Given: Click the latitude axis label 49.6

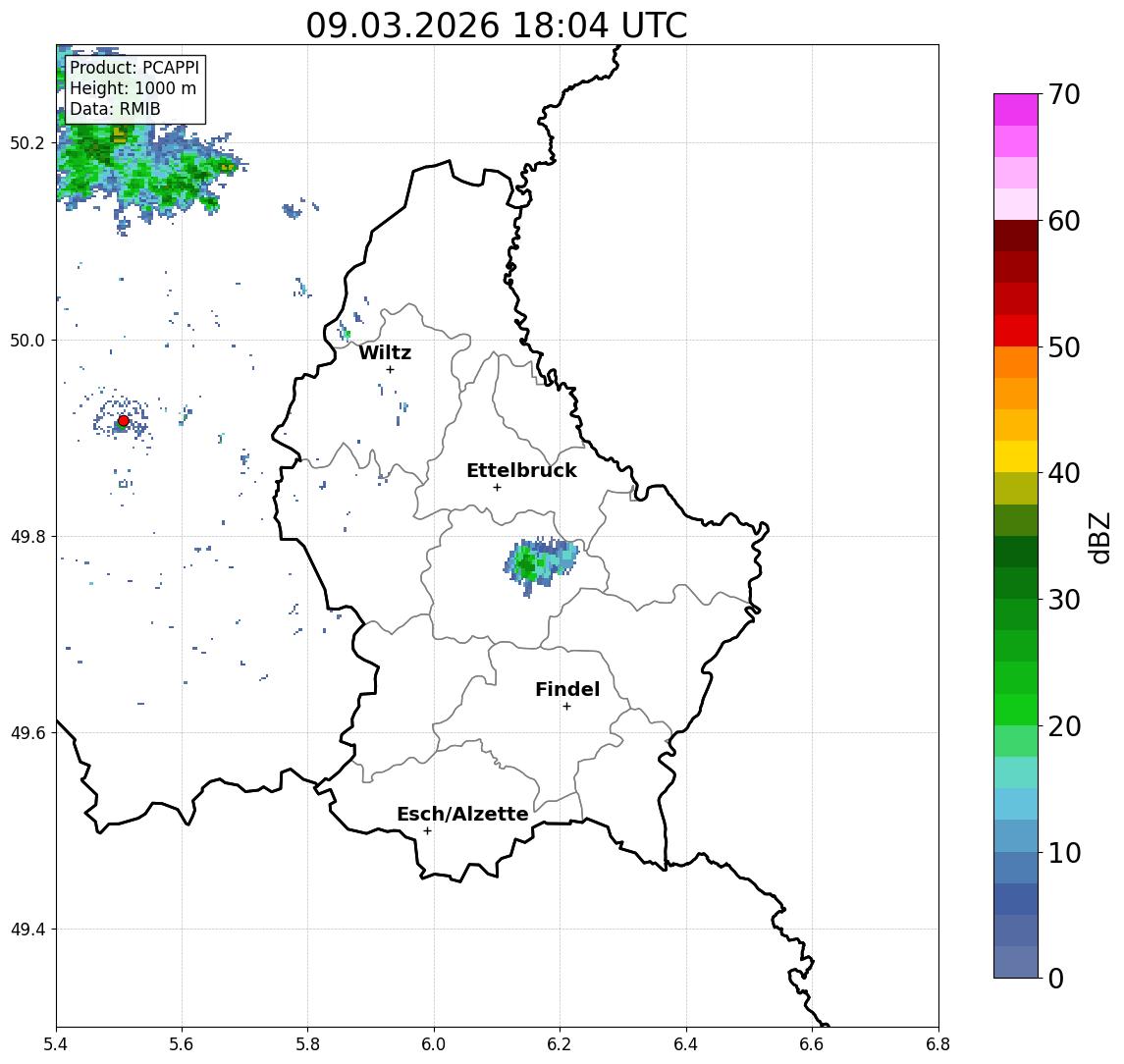Looking at the screenshot, I should pos(27,733).
